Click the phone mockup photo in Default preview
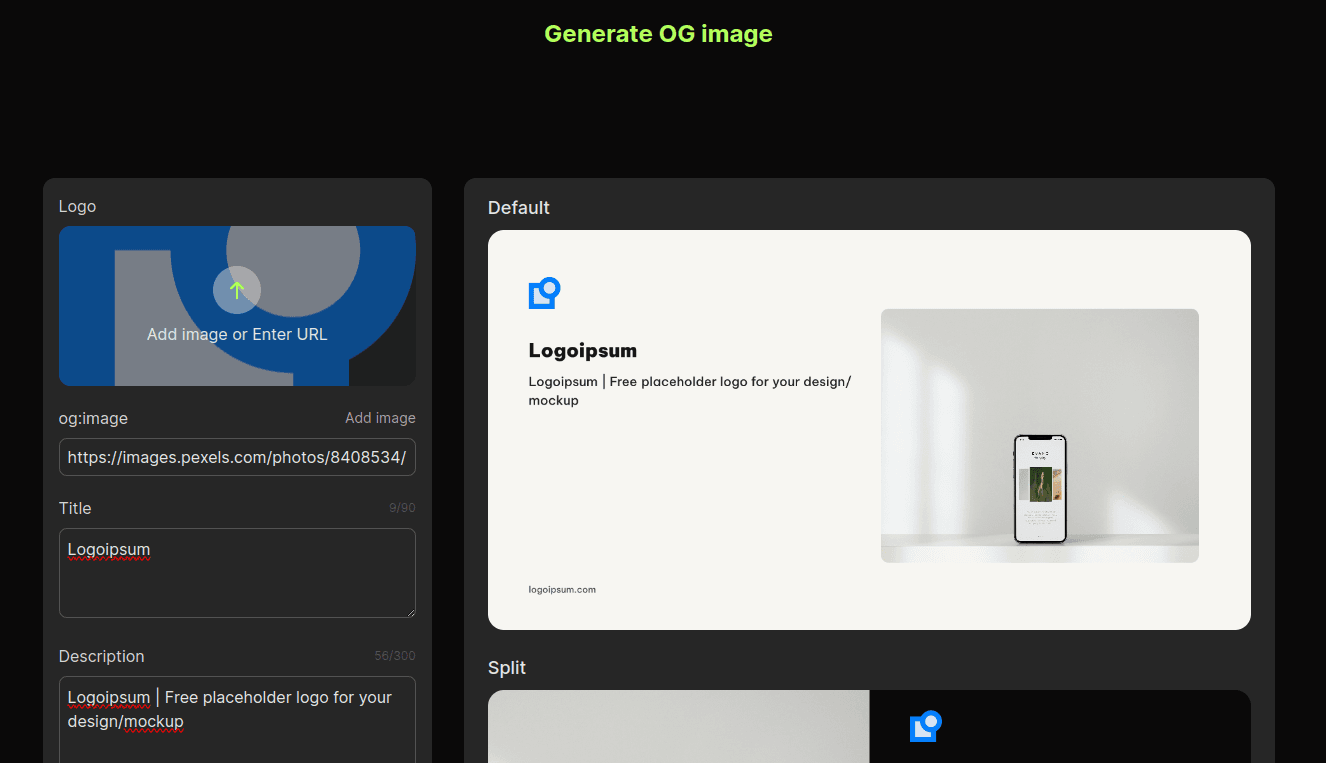 [x=1039, y=436]
